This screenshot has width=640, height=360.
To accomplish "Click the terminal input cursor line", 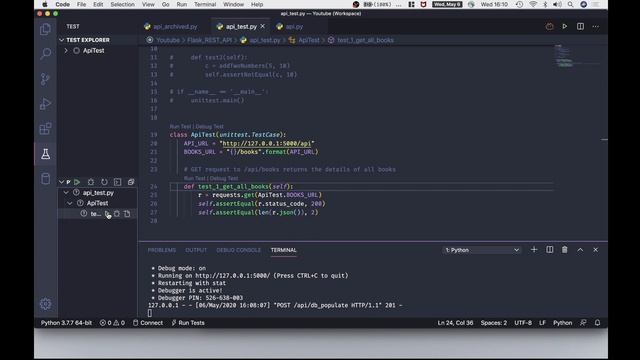I will [150, 313].
